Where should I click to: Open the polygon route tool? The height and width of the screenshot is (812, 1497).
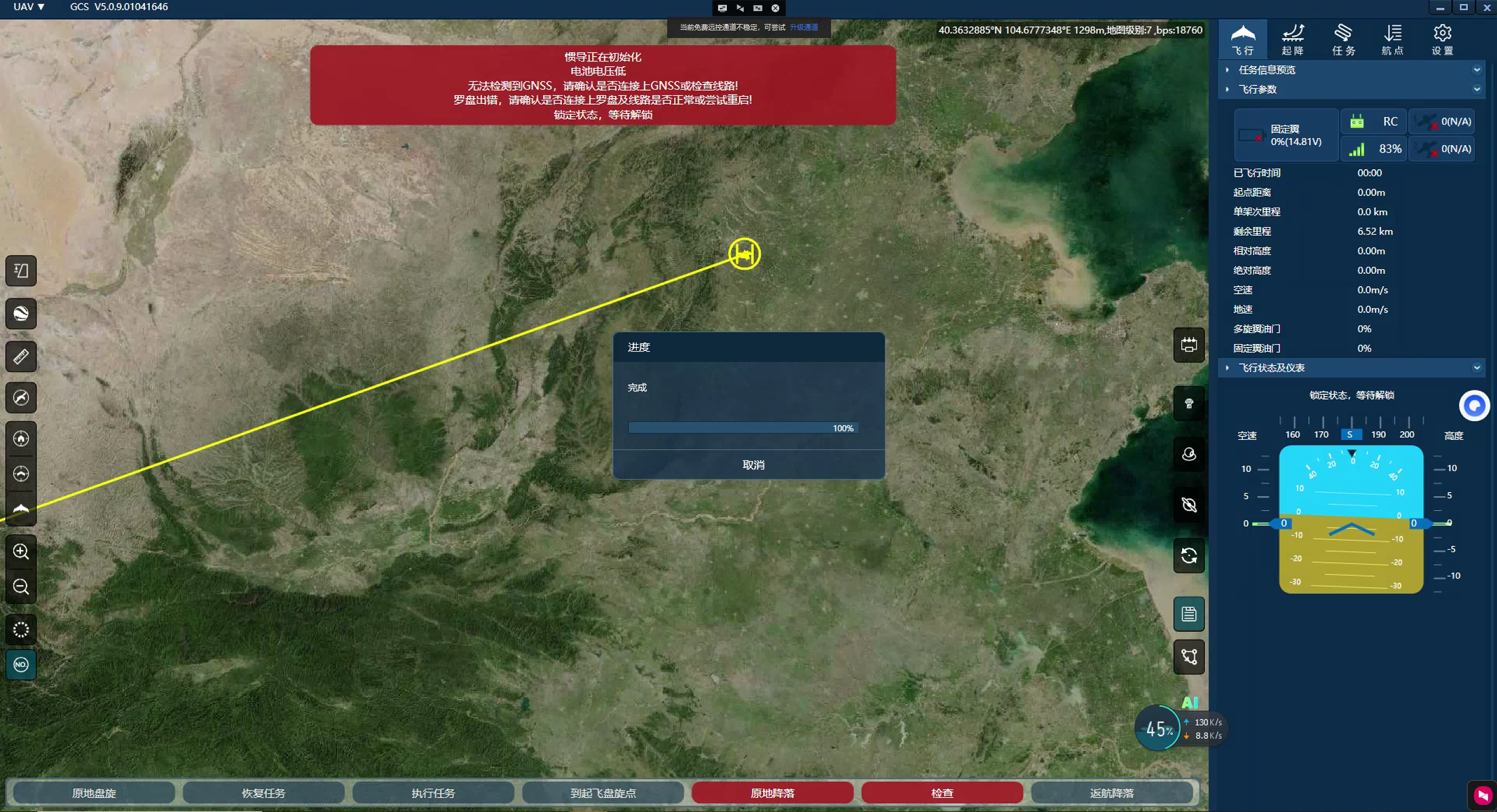[1189, 656]
